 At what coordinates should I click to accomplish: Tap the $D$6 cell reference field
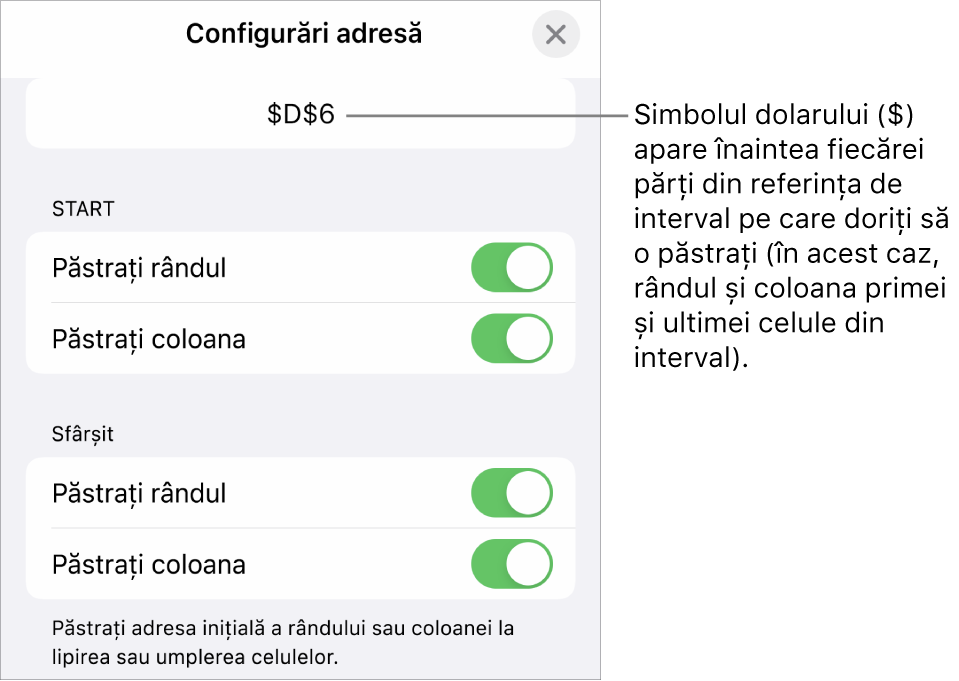pyautogui.click(x=300, y=116)
